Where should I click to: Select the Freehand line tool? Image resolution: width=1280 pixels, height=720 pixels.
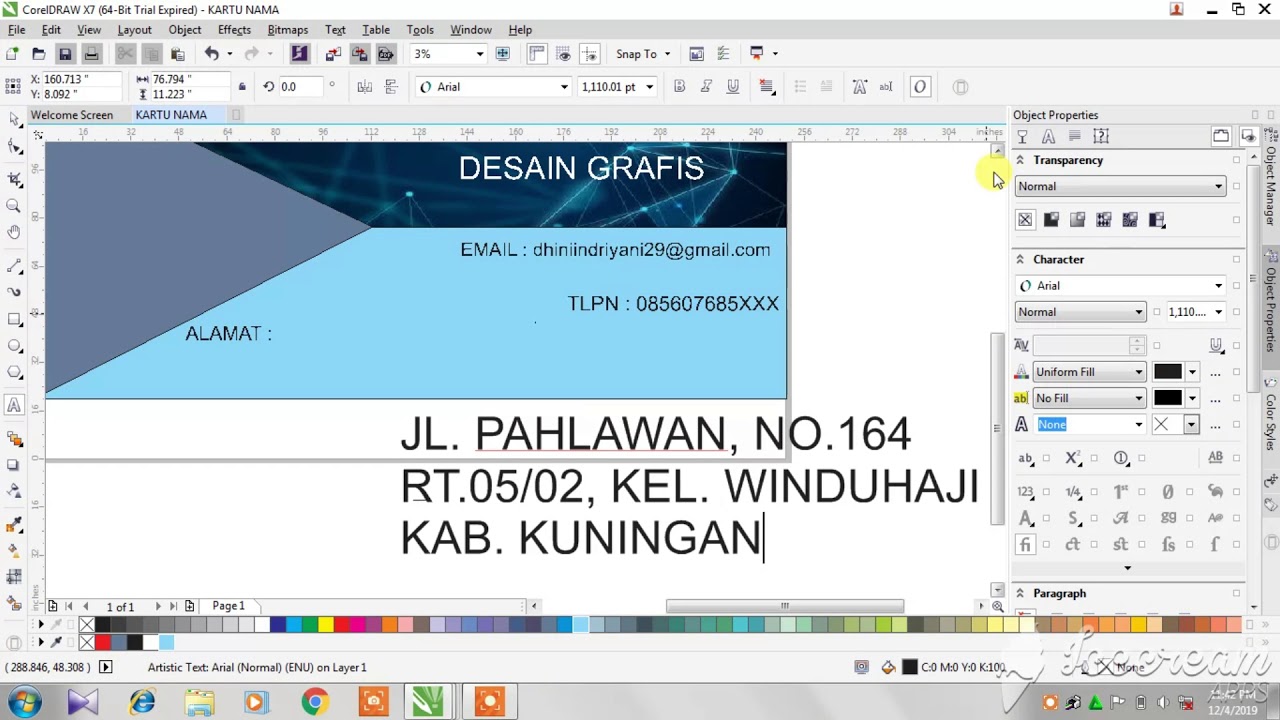click(14, 266)
